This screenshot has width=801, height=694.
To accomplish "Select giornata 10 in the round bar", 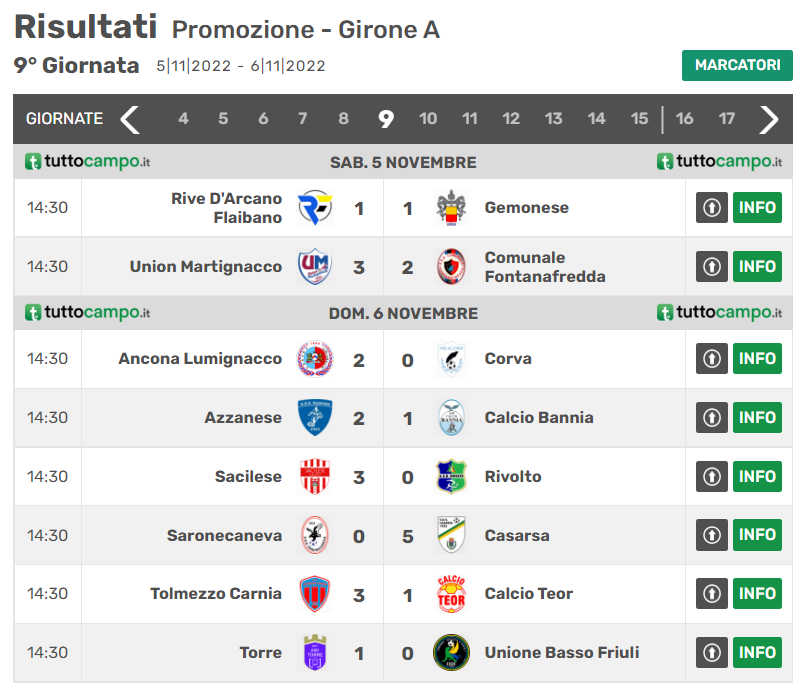I will [x=427, y=119].
